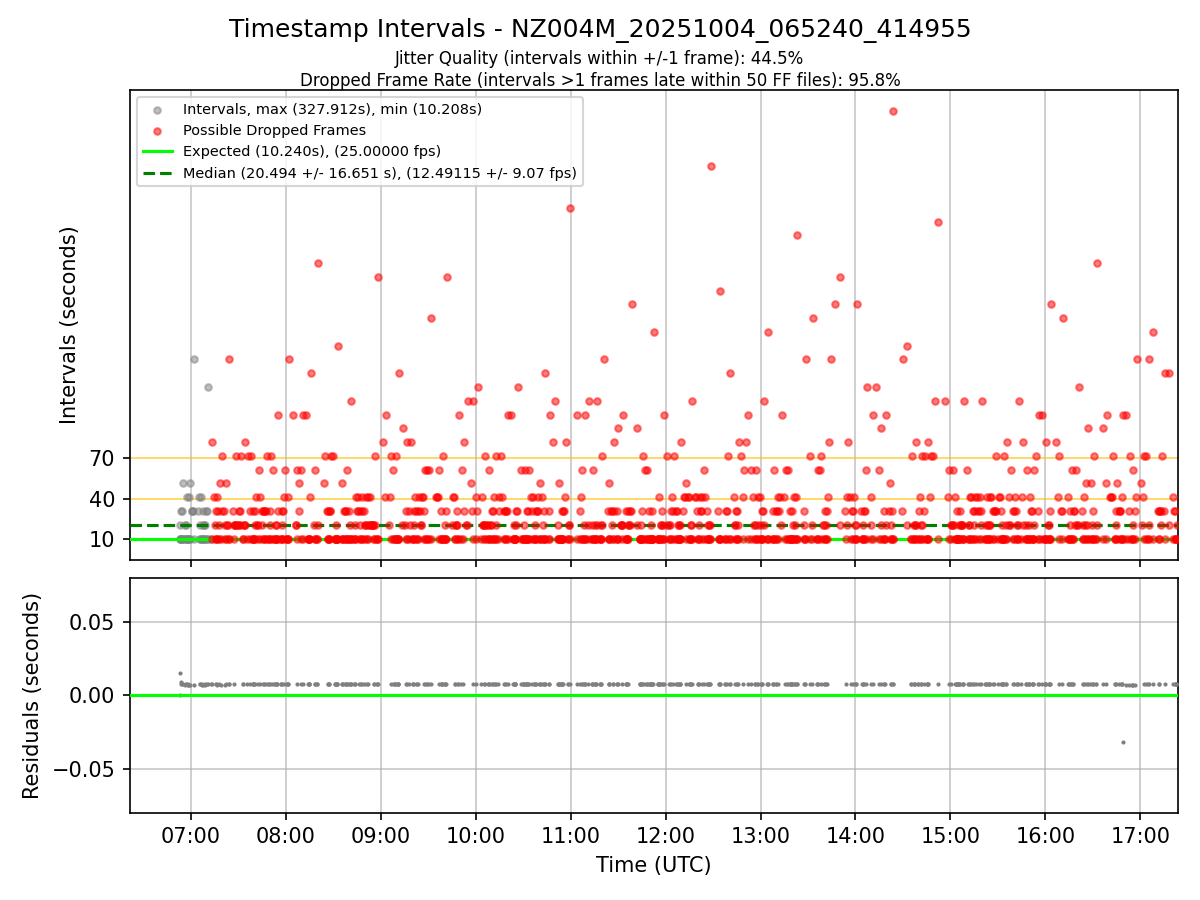This screenshot has height=900, width=1200.
Task: Click the 70 tick label on y-axis
Action: point(102,459)
